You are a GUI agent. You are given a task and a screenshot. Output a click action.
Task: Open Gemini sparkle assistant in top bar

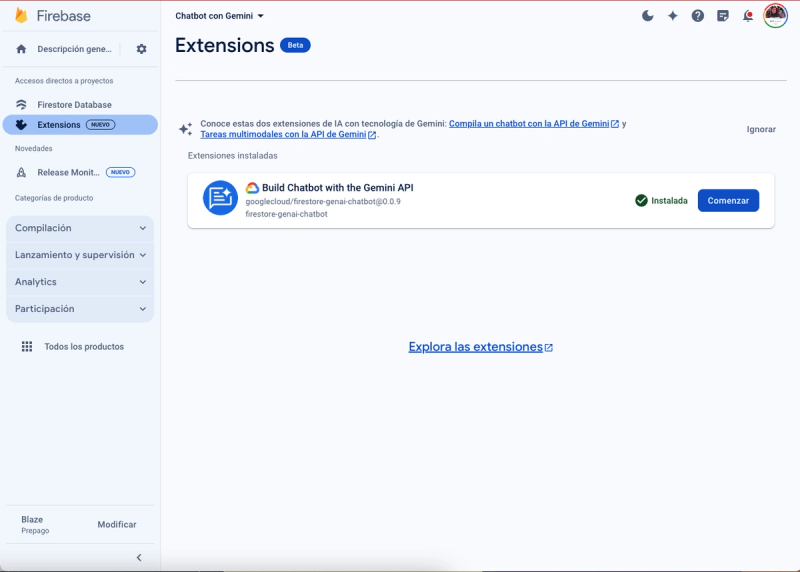[x=672, y=16]
